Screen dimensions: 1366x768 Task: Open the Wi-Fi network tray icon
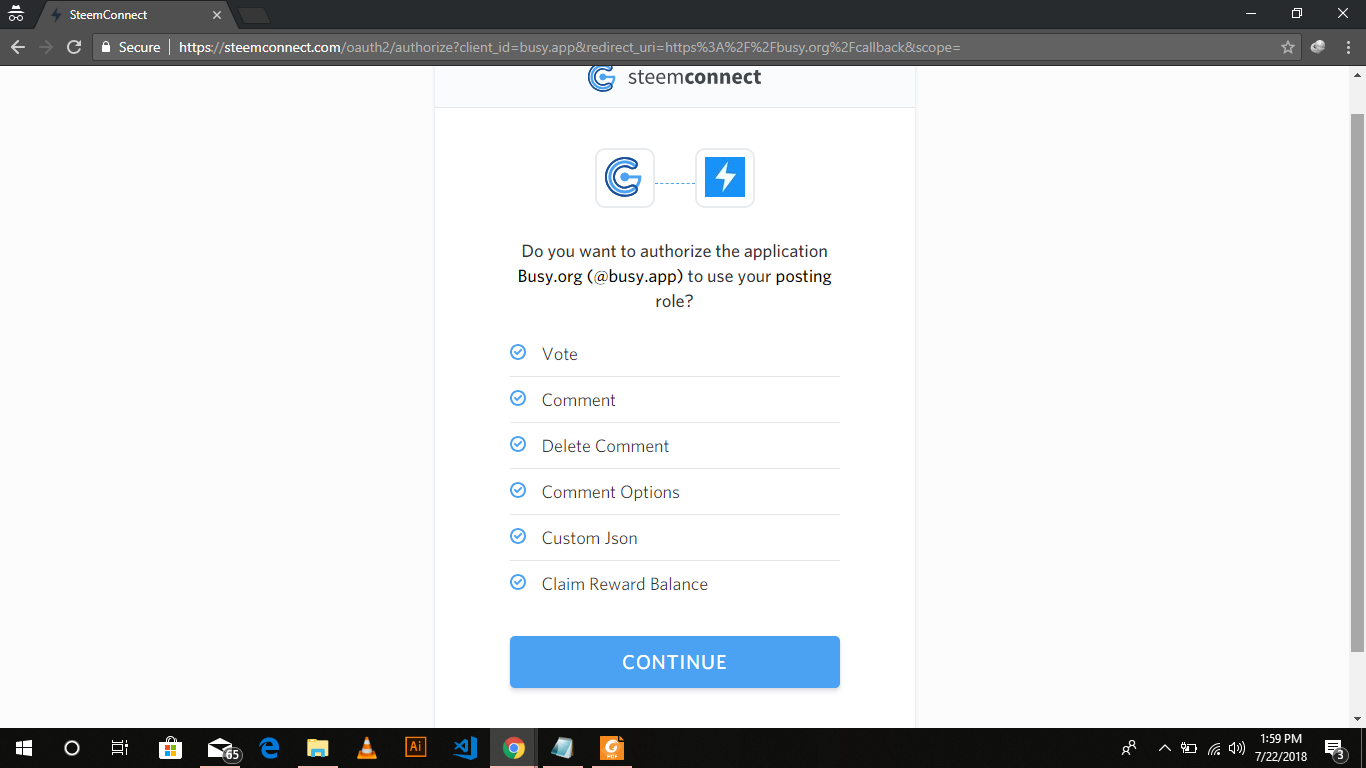tap(1214, 748)
